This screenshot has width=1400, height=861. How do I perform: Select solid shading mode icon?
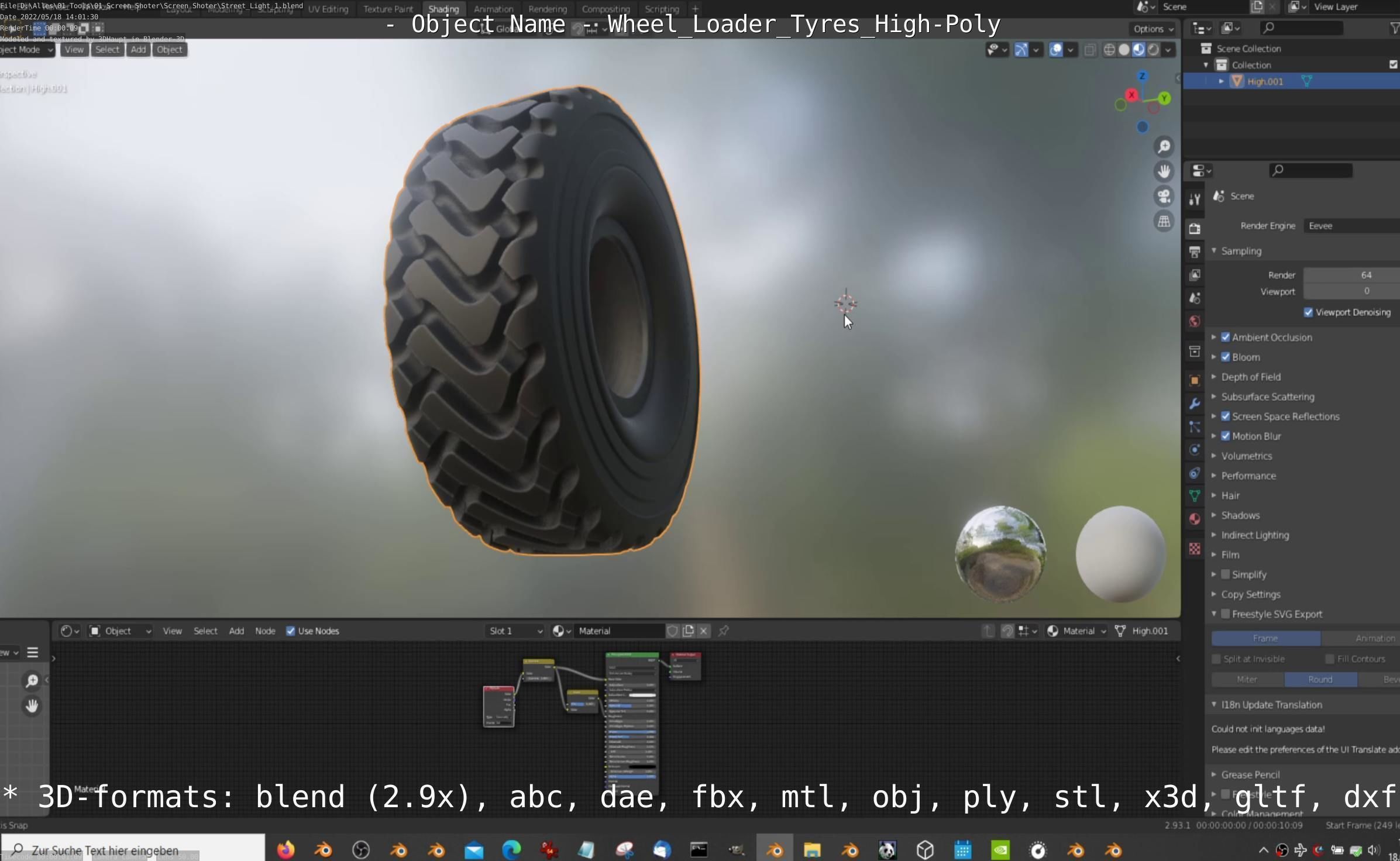point(1123,50)
